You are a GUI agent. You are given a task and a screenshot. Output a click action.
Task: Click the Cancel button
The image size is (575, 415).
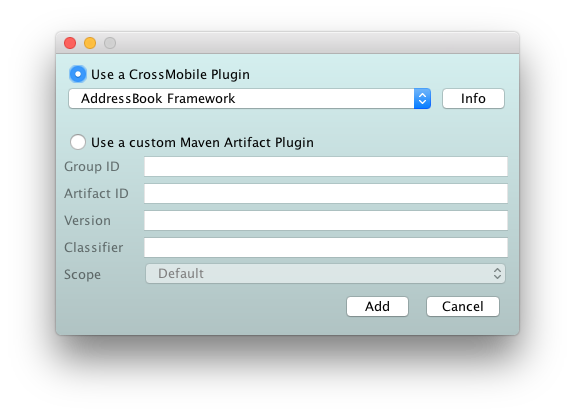click(463, 306)
